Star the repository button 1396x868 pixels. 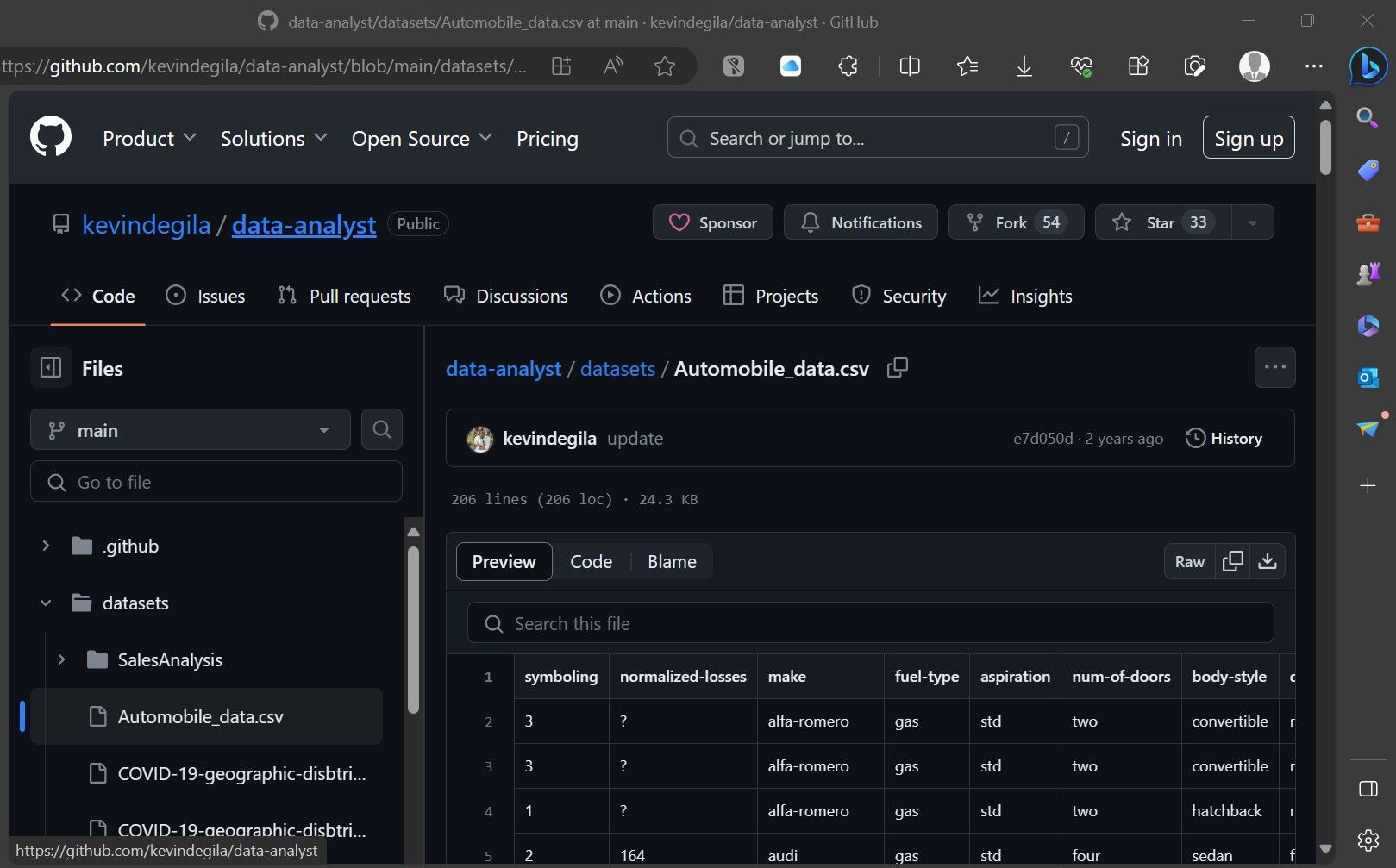click(x=1164, y=222)
